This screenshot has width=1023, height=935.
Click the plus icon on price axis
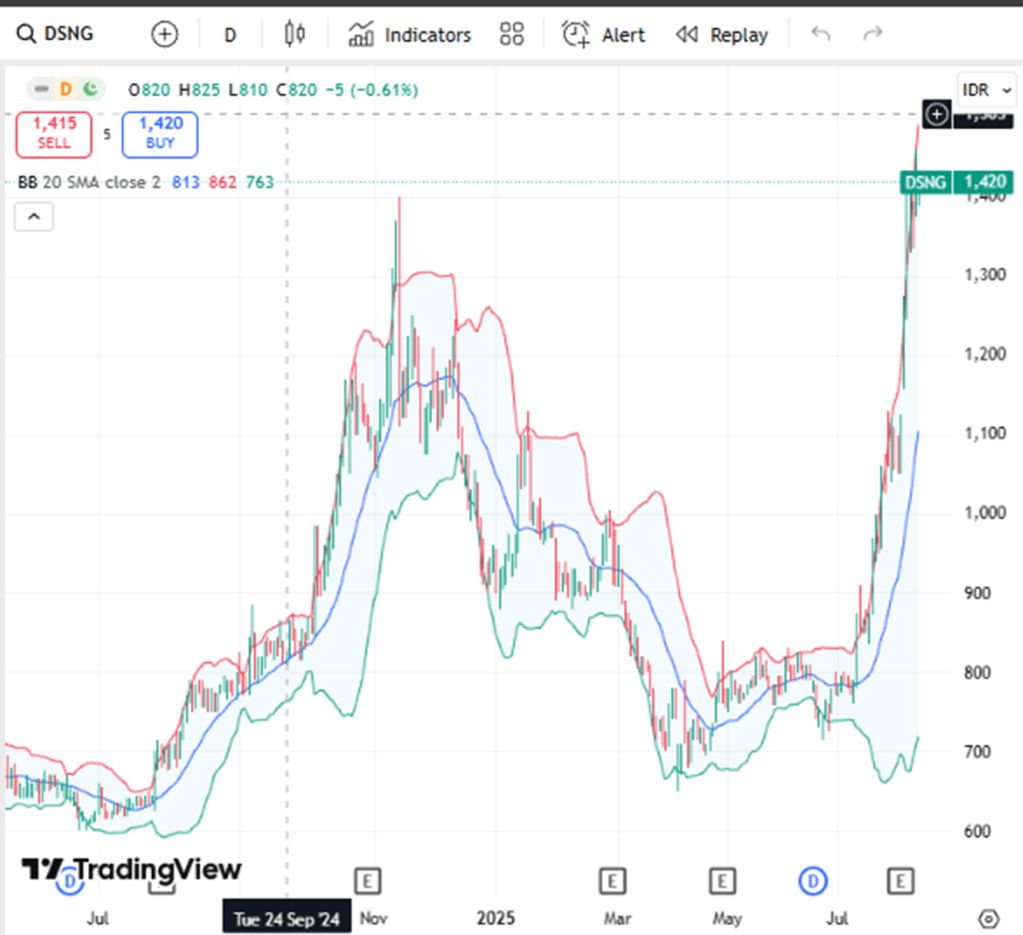point(935,115)
